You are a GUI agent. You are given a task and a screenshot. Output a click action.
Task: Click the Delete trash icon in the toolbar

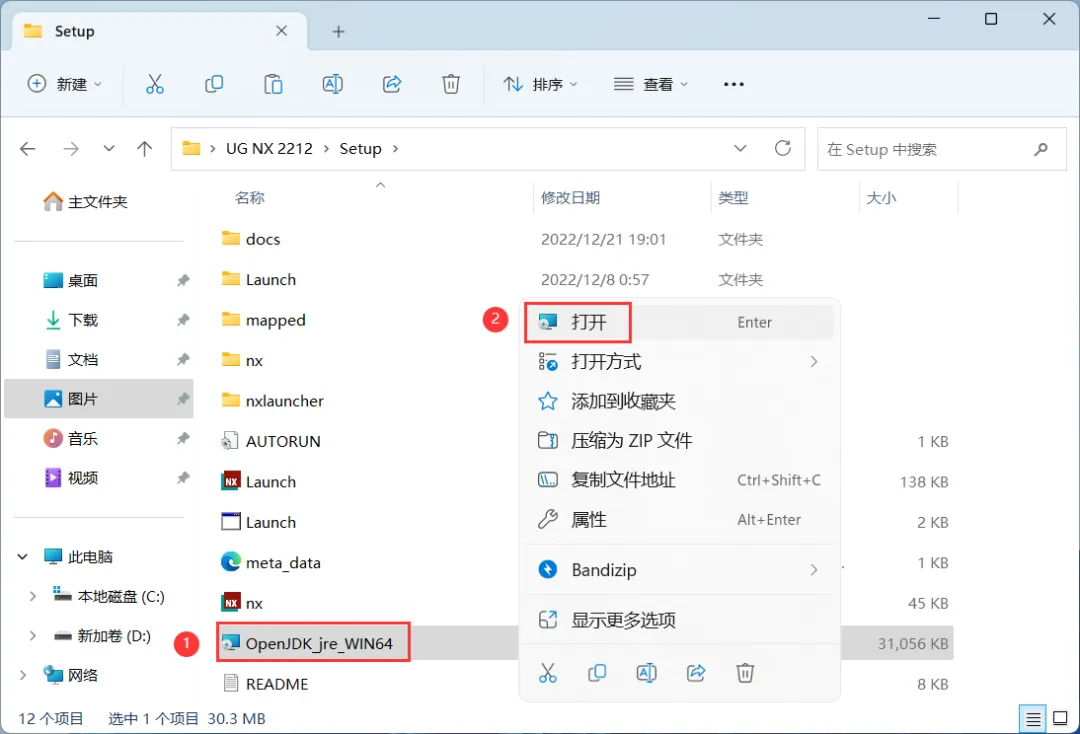451,84
